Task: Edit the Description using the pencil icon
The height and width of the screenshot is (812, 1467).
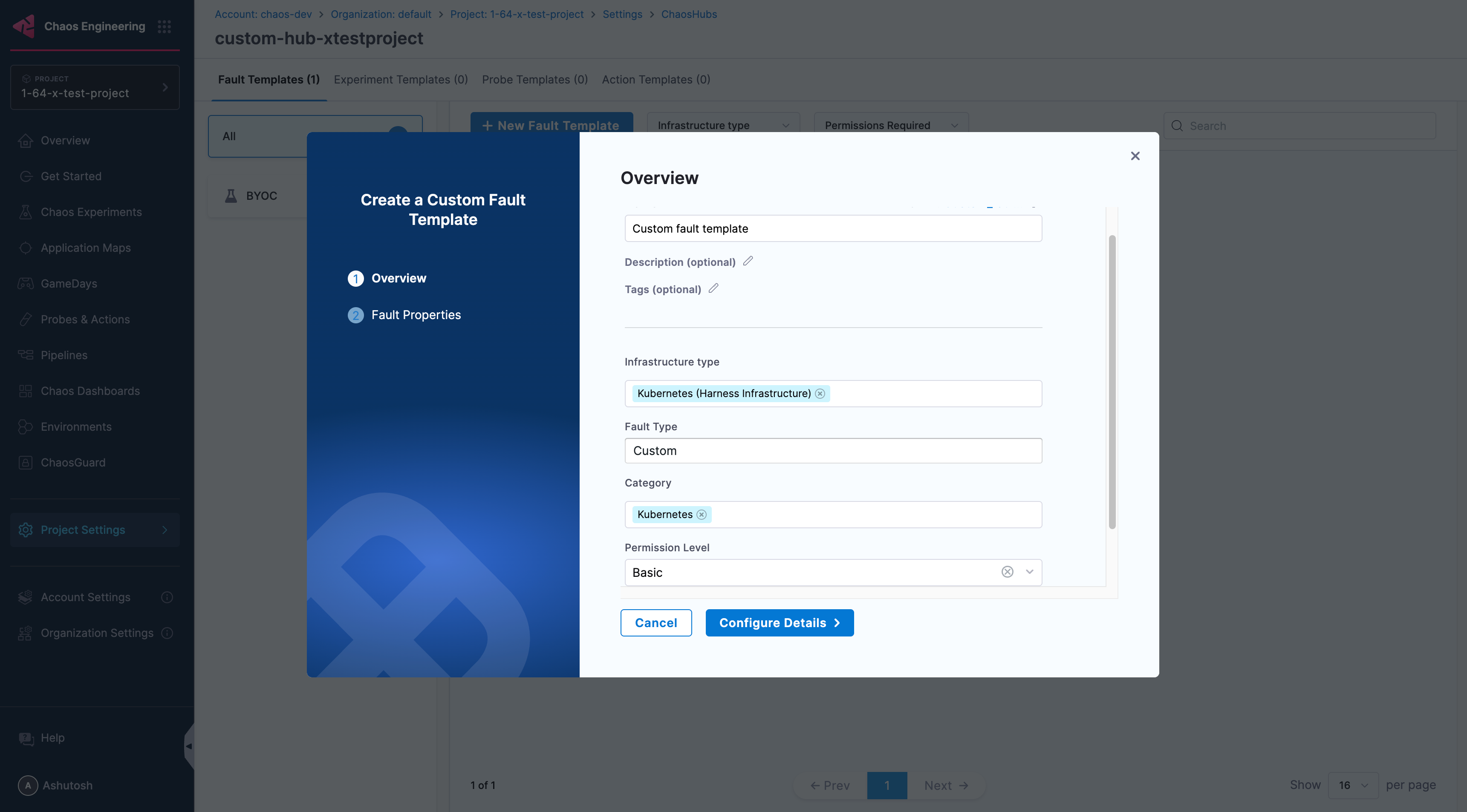Action: click(748, 261)
